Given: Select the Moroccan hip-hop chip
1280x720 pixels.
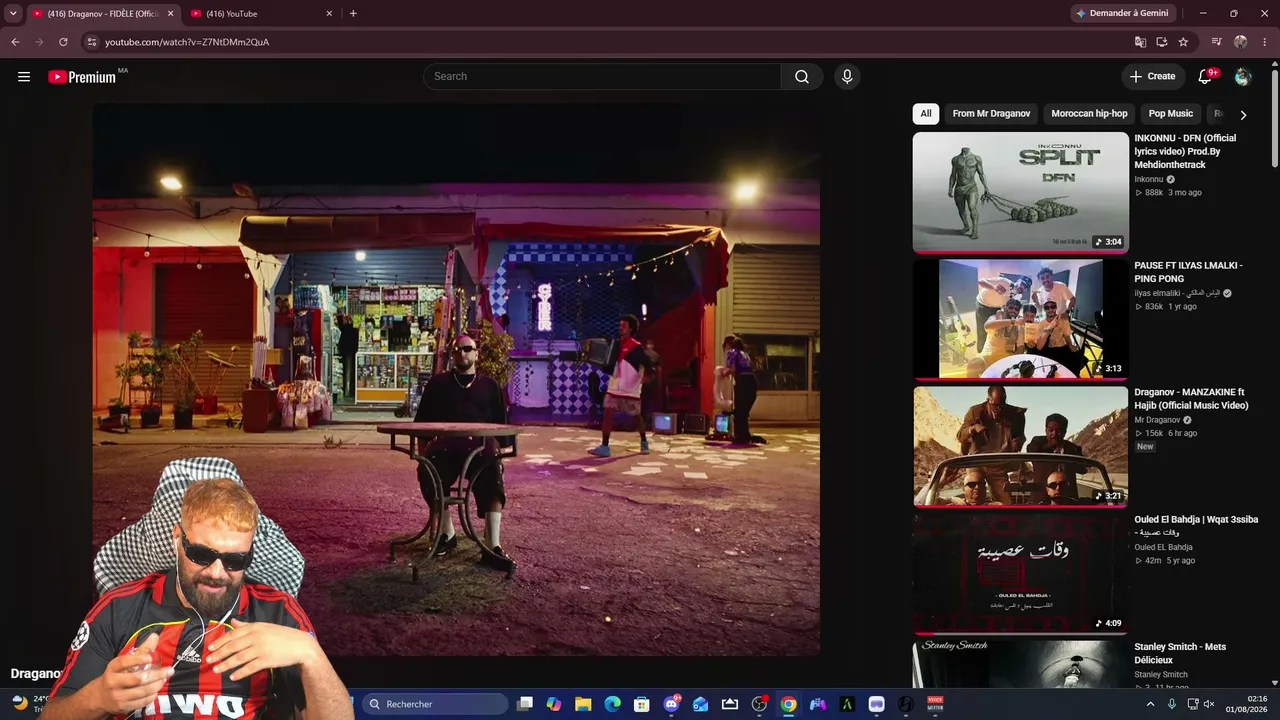Looking at the screenshot, I should pos(1089,114).
